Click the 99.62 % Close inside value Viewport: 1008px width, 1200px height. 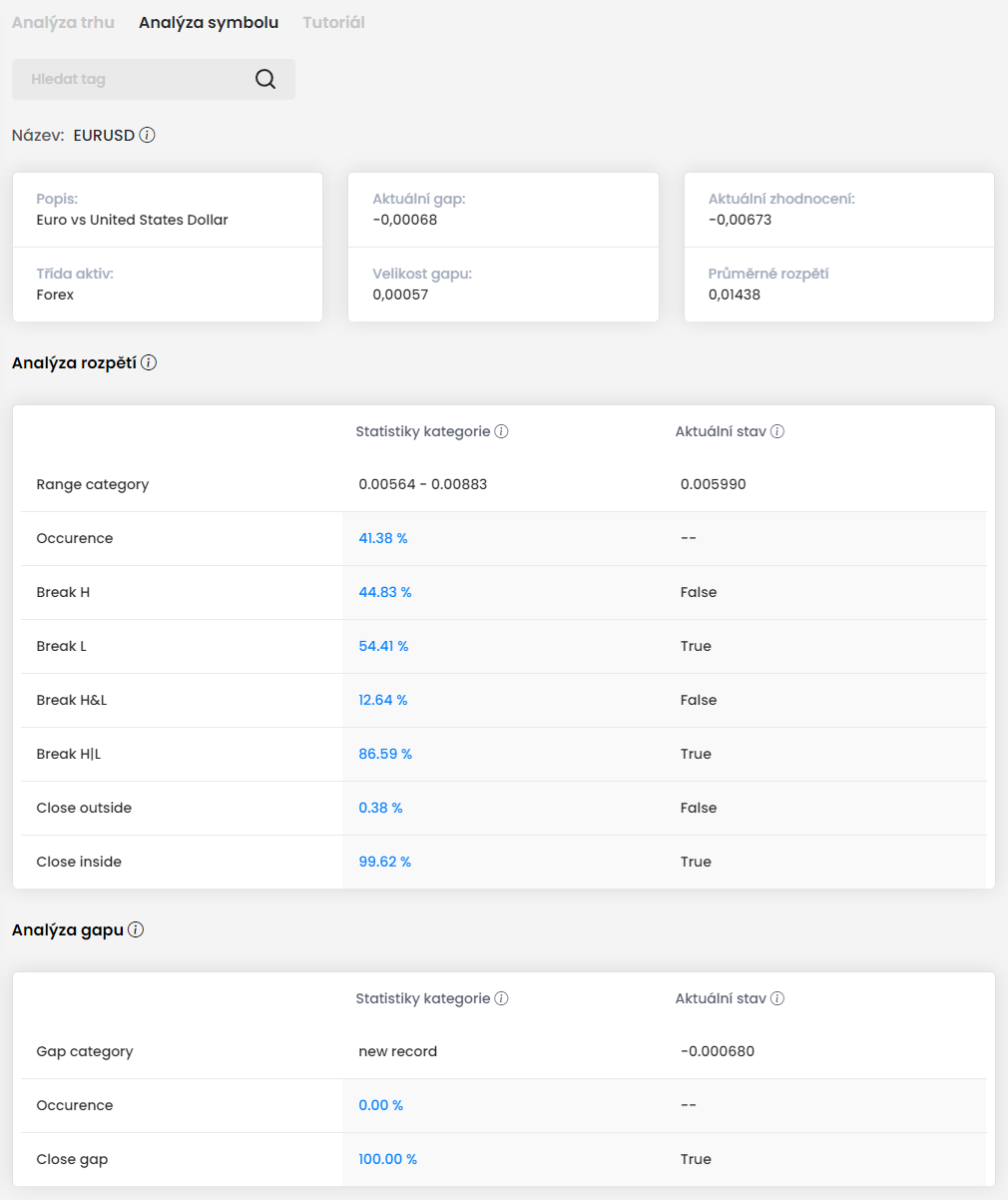tap(385, 863)
